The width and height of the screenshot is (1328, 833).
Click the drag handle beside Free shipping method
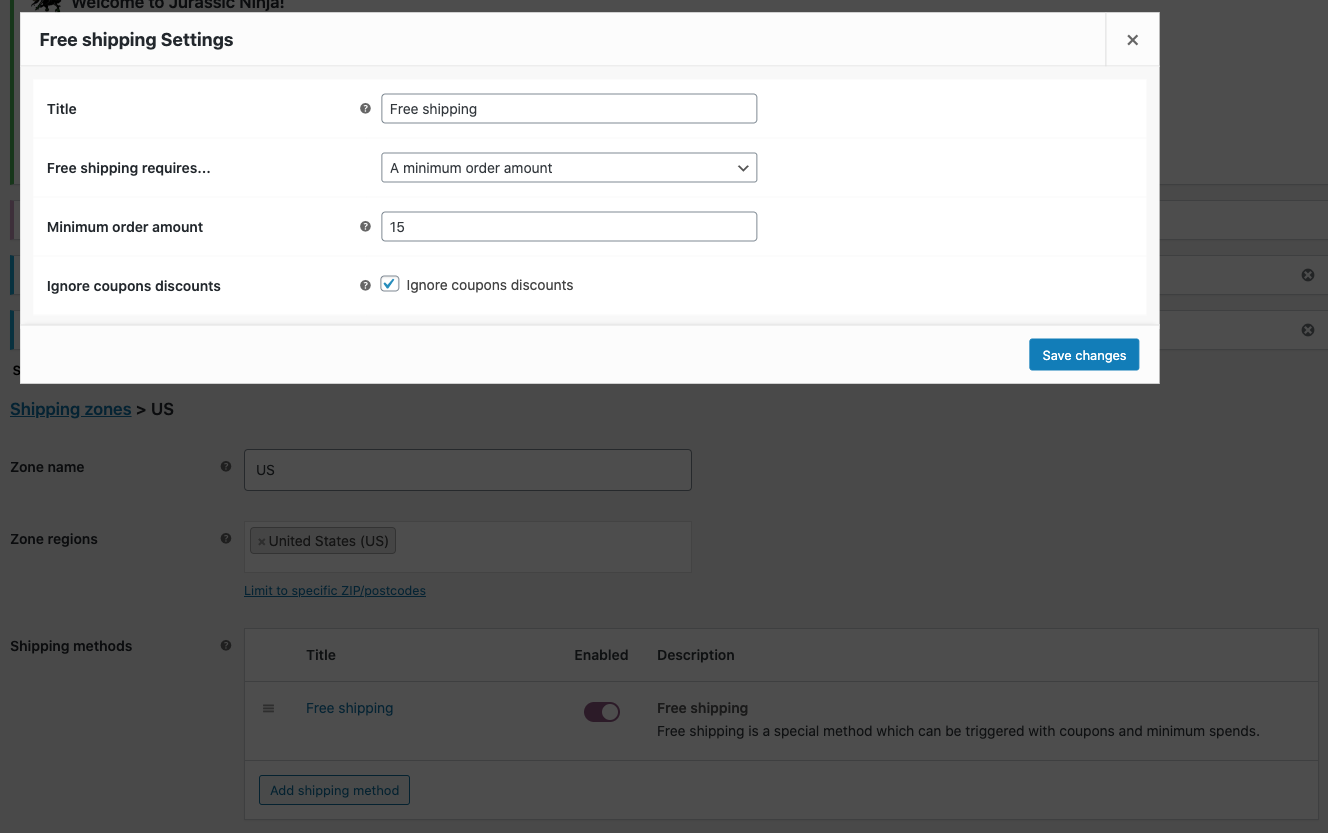[268, 707]
